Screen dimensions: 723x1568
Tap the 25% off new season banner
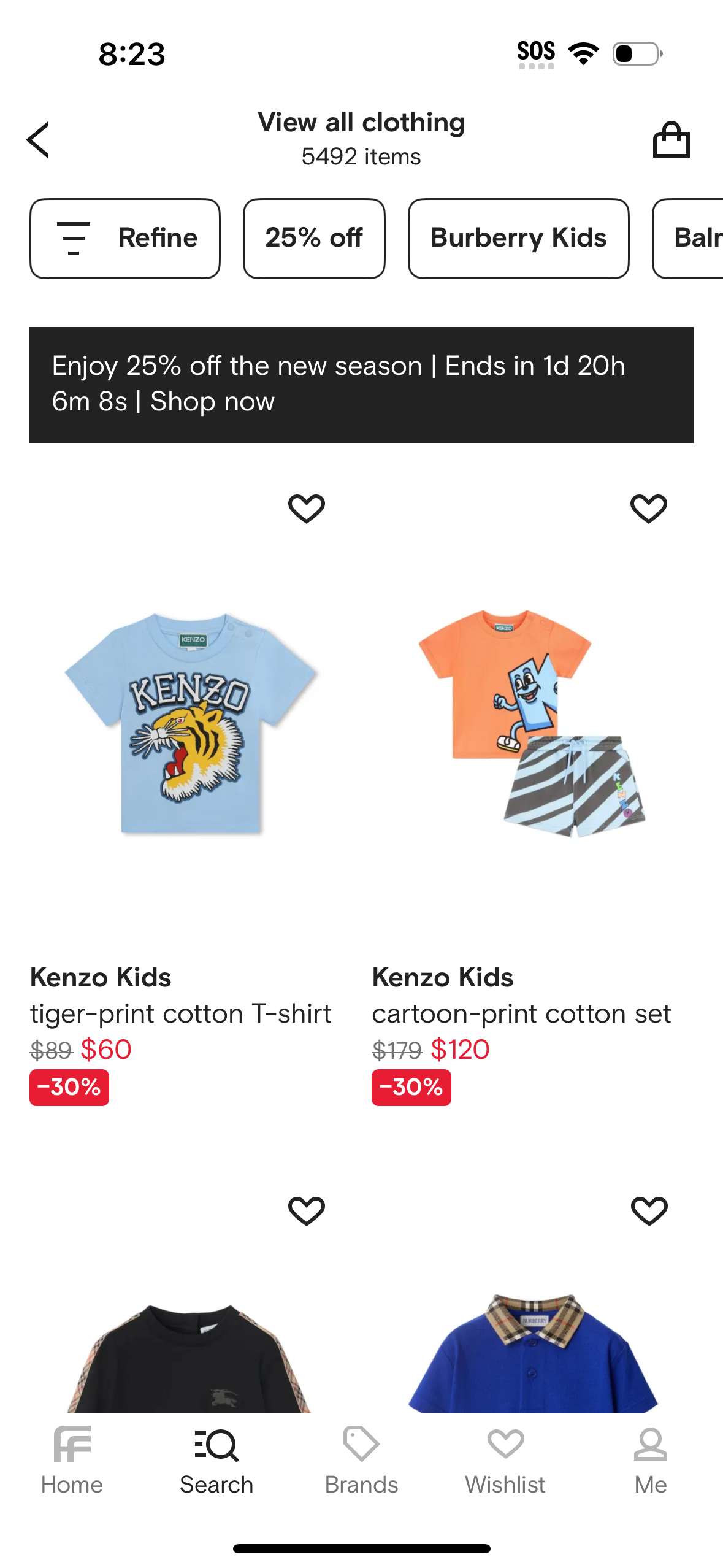pos(361,384)
